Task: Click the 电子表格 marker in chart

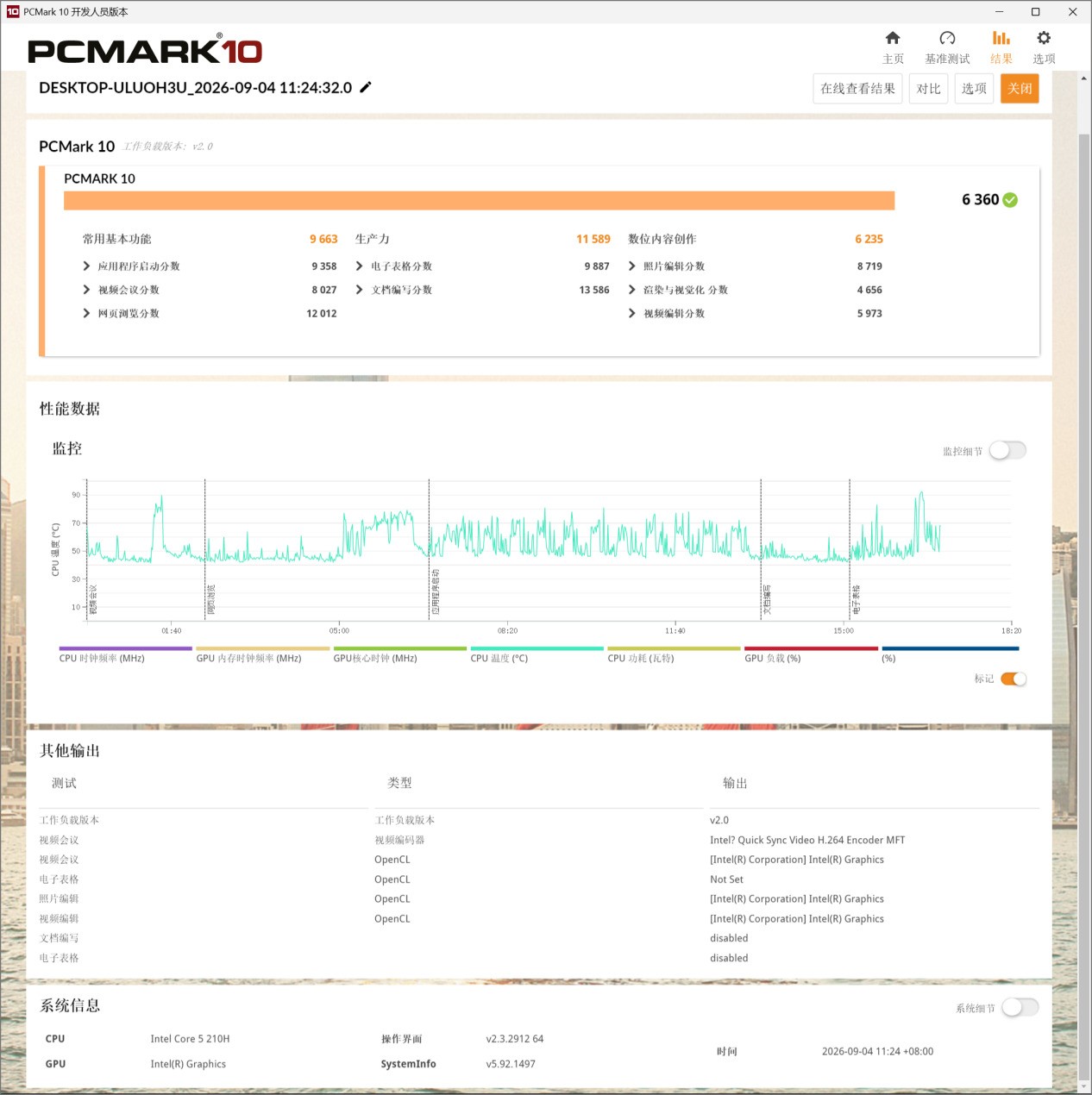Action: [x=857, y=599]
